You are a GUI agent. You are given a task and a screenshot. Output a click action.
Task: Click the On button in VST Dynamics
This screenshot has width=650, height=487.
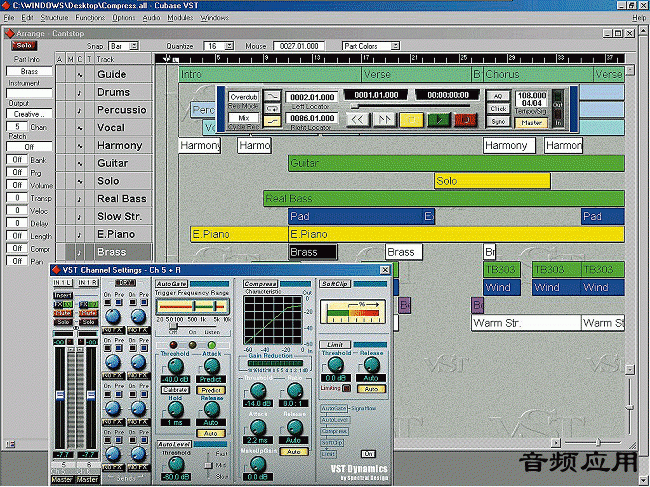tap(368, 454)
